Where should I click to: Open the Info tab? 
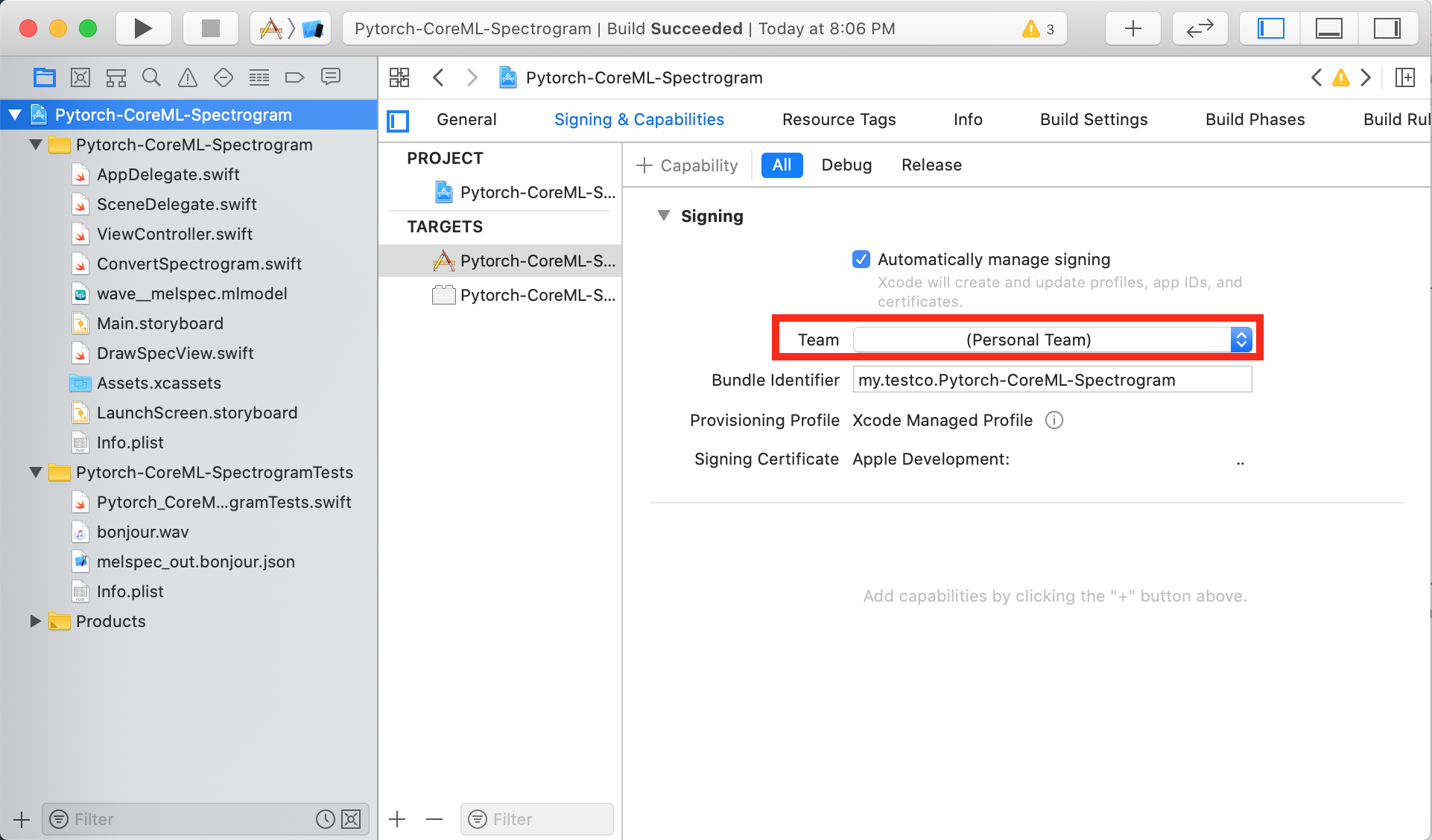[968, 119]
